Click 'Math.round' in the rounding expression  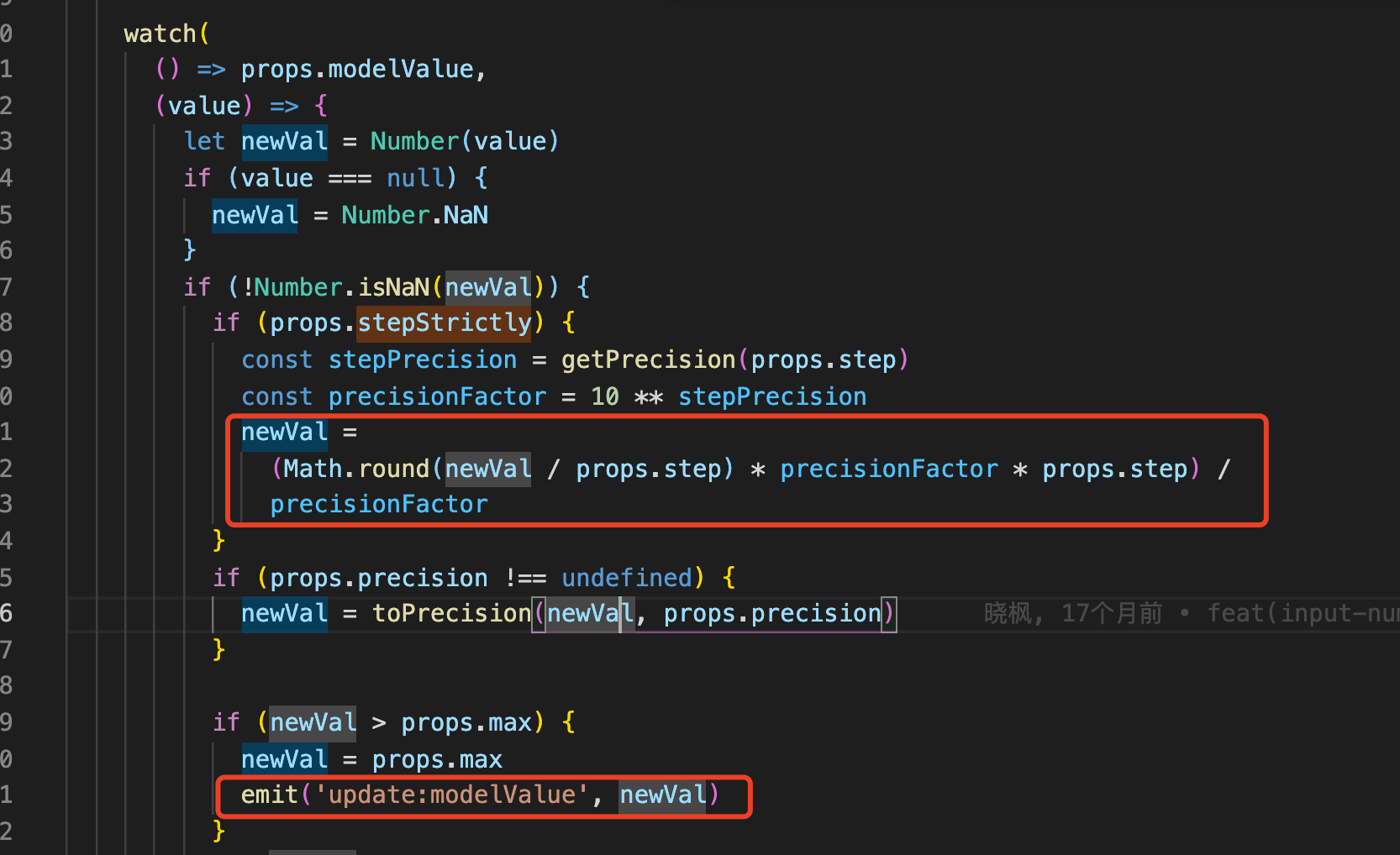point(356,469)
